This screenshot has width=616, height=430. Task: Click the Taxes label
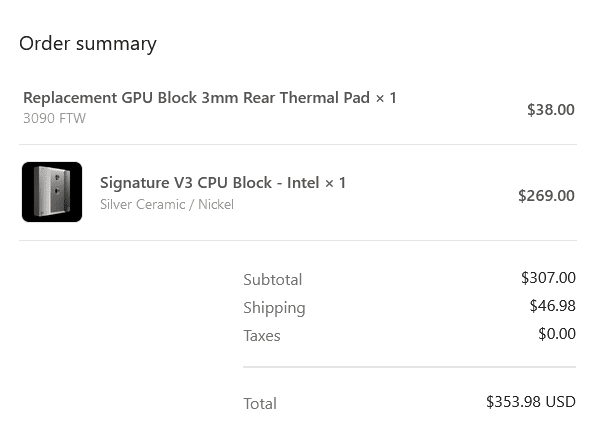click(262, 336)
